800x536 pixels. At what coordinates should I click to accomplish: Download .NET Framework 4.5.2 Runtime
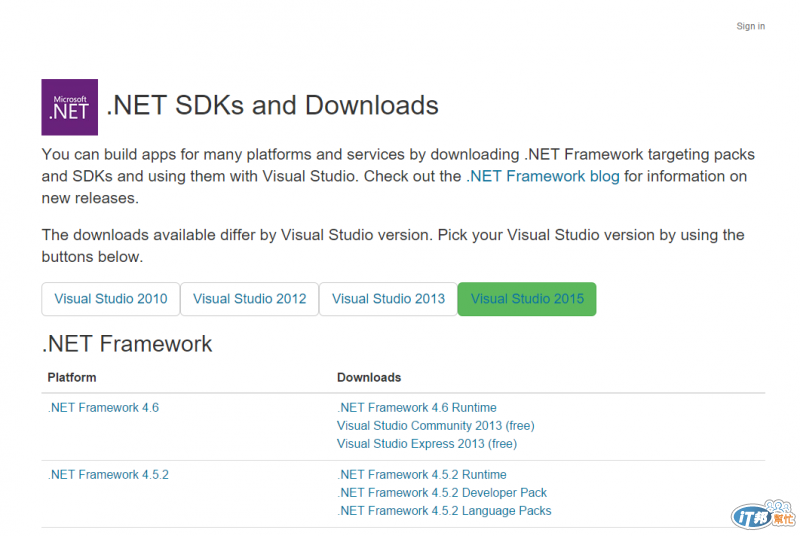(422, 475)
